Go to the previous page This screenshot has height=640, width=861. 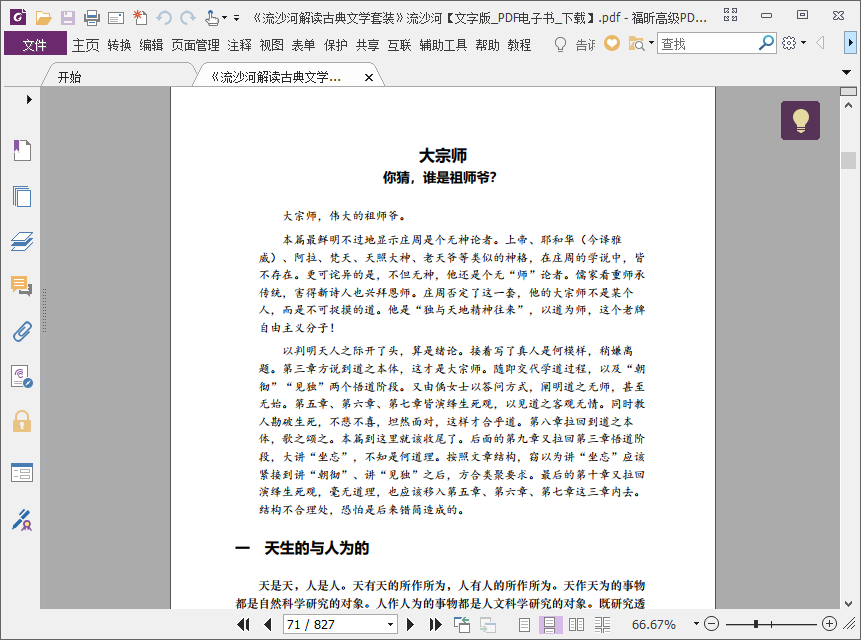coord(268,624)
